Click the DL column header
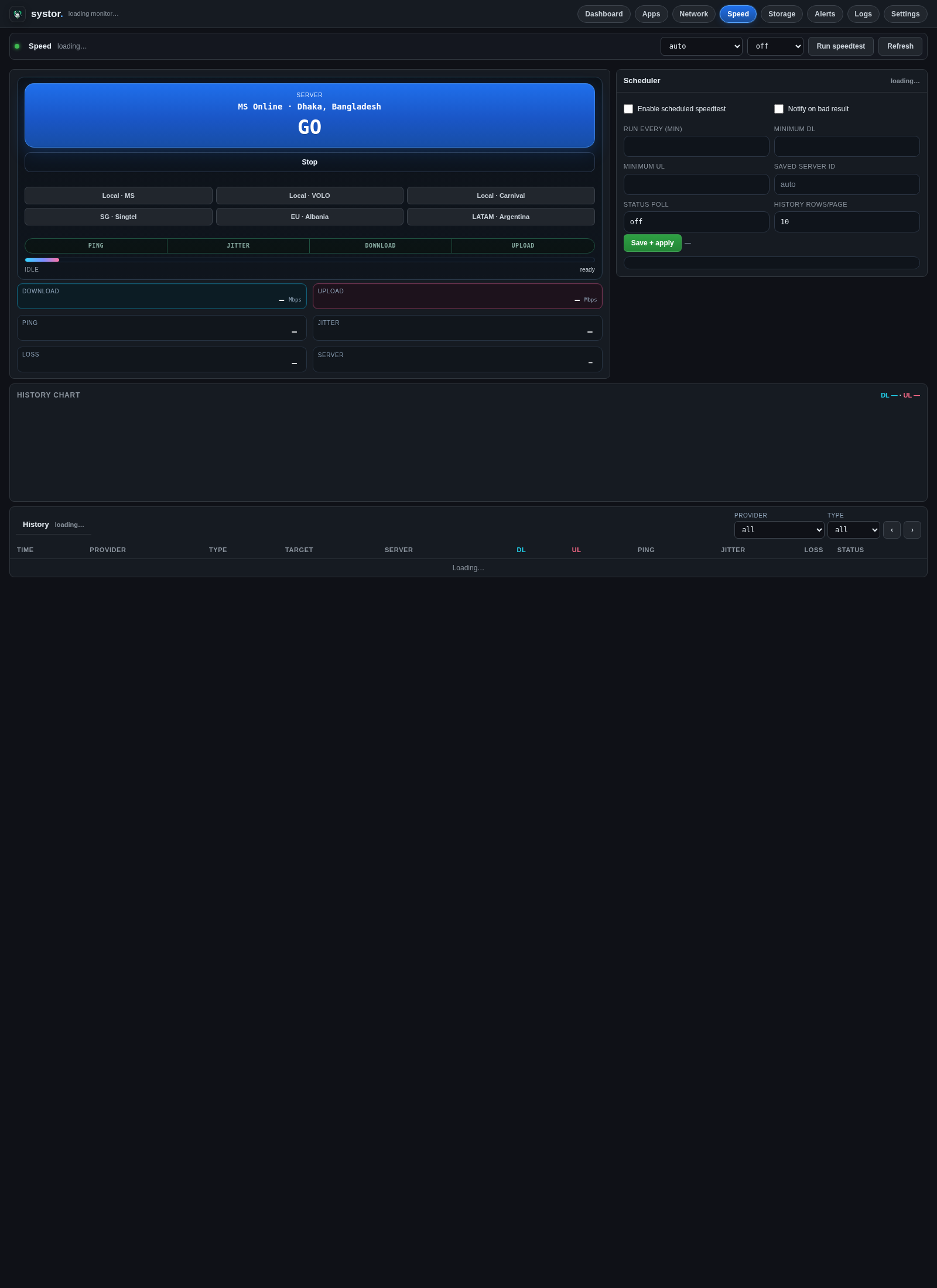The image size is (937, 1288). point(521,550)
